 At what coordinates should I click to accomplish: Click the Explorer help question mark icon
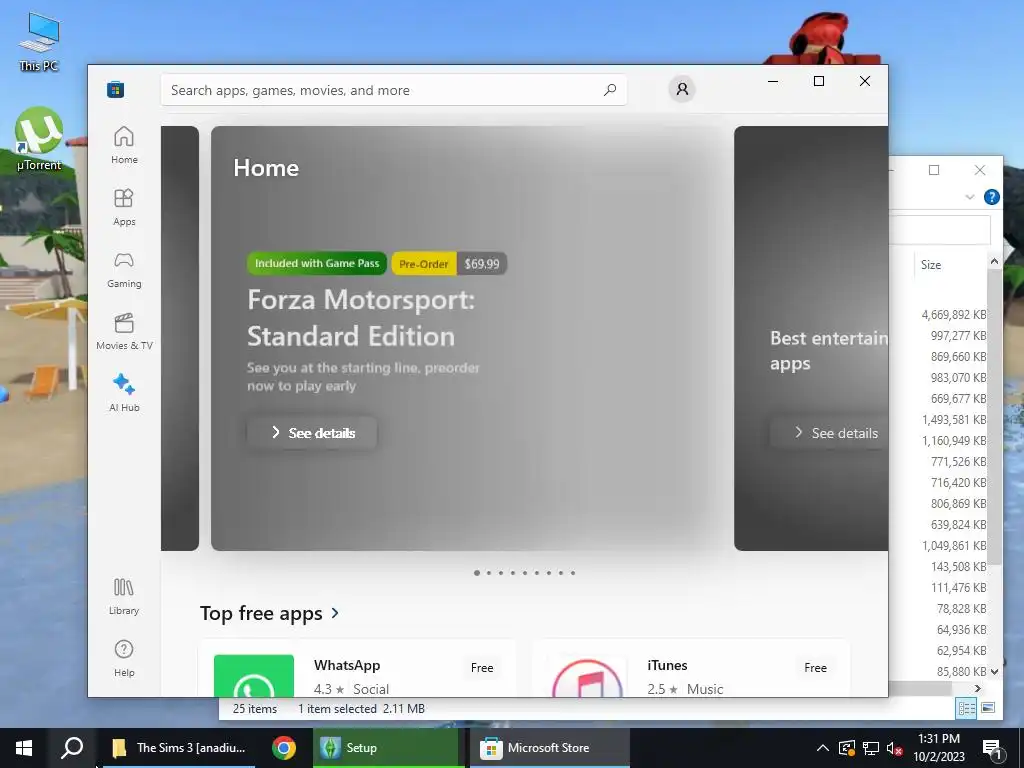(991, 197)
